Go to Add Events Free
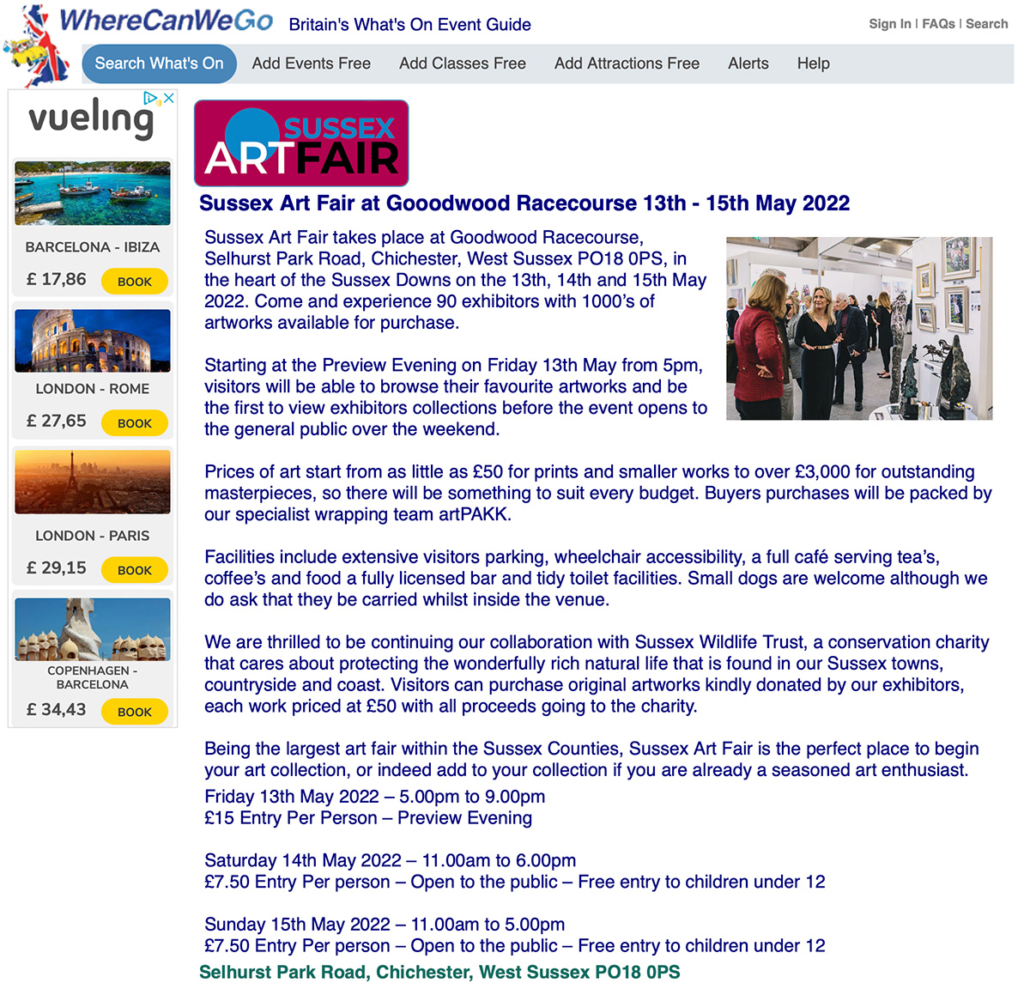Image resolution: width=1030 pixels, height=989 pixels. 311,64
